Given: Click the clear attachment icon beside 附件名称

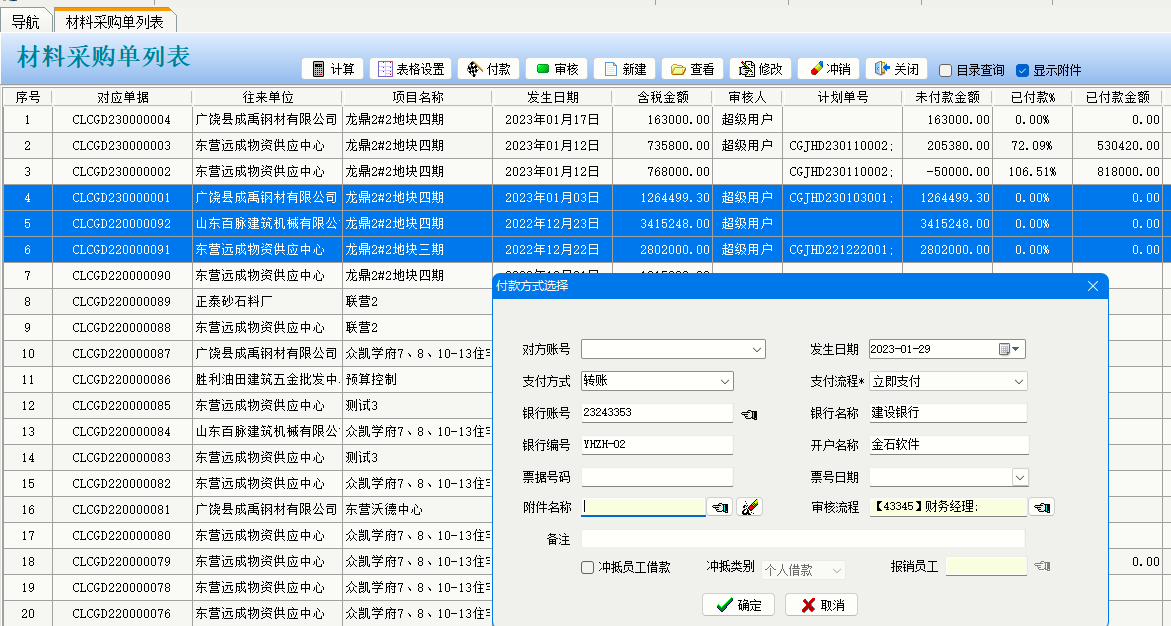Looking at the screenshot, I should click(x=749, y=507).
